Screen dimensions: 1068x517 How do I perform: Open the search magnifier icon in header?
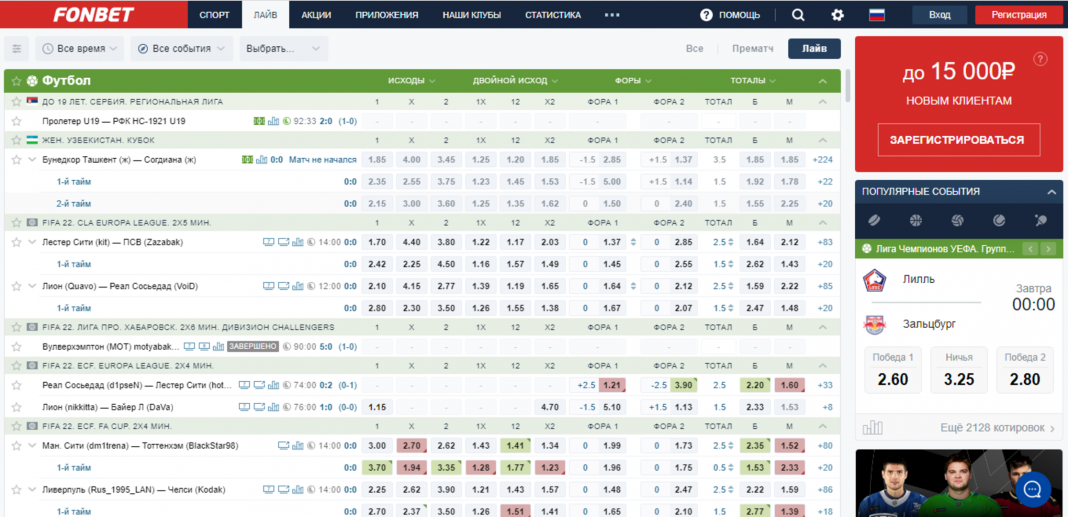[797, 15]
